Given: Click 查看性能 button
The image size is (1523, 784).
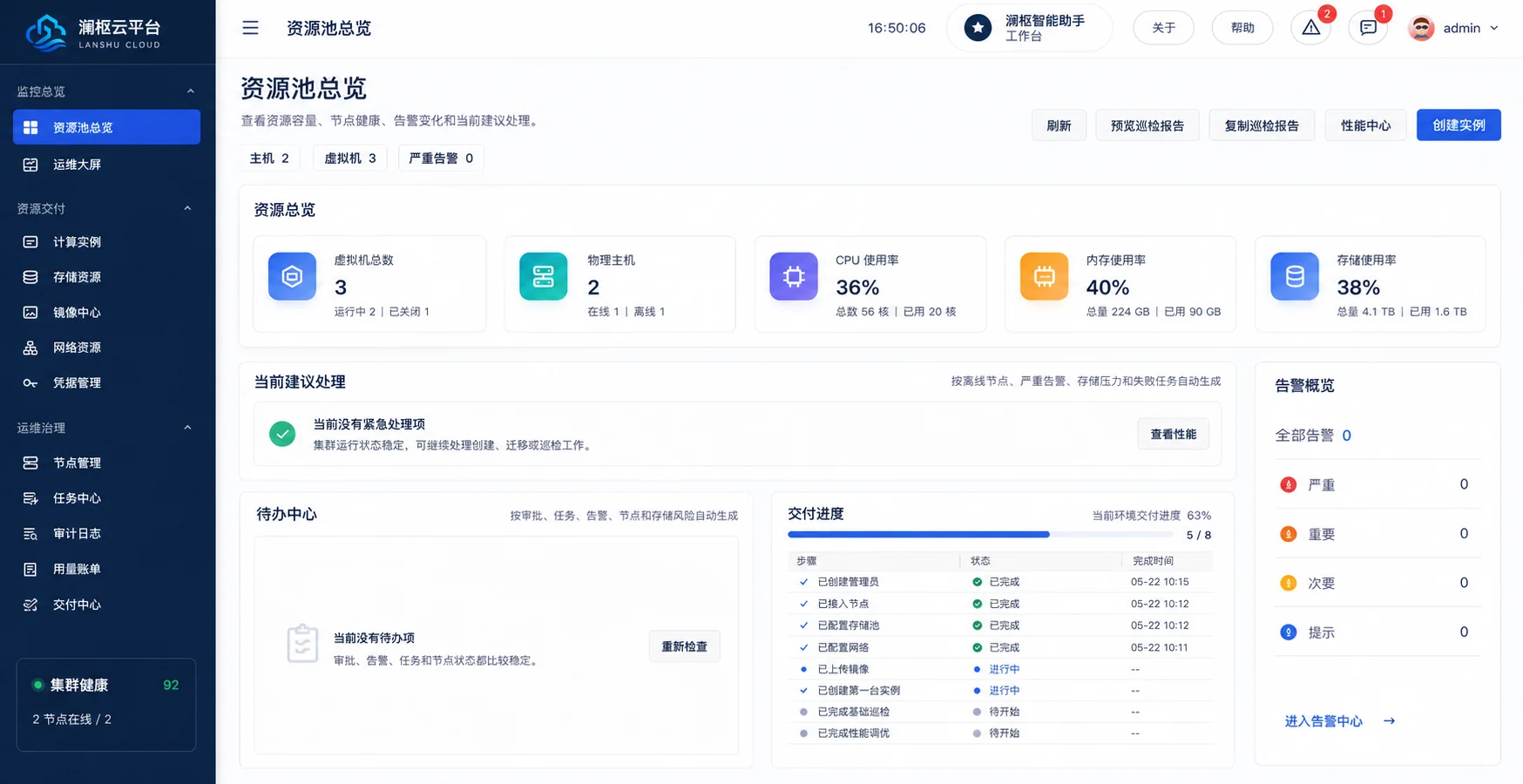Looking at the screenshot, I should pos(1173,434).
